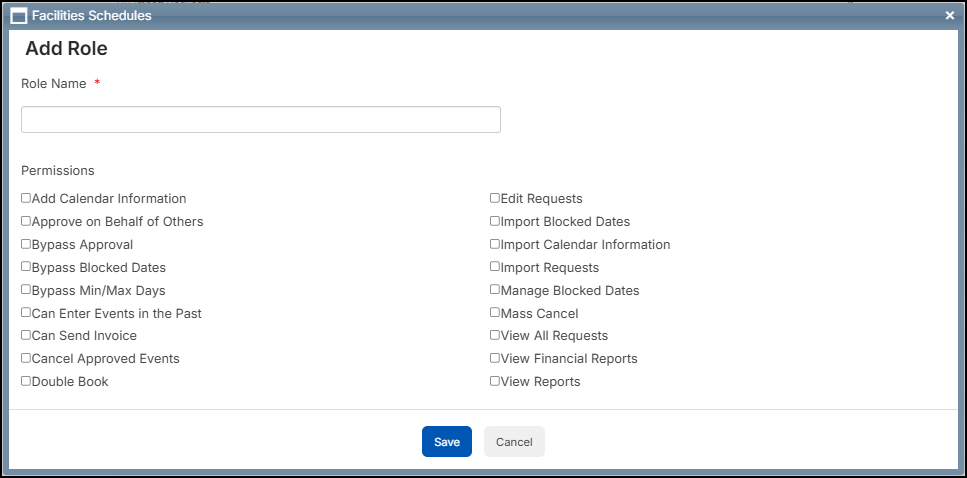The width and height of the screenshot is (967, 478).
Task: Click the Permissions label
Action: coord(58,170)
